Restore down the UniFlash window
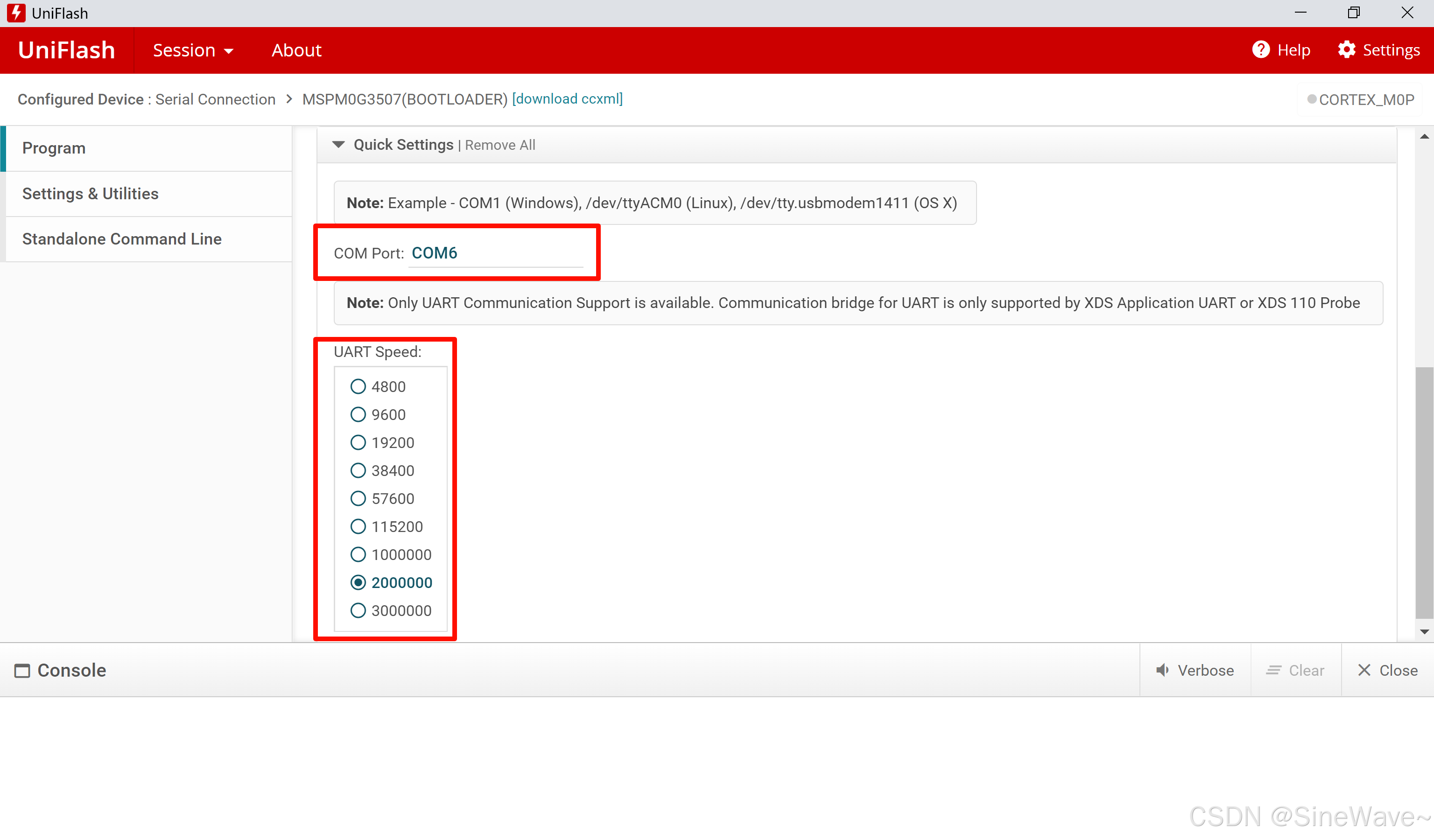1434x840 pixels. pyautogui.click(x=1354, y=13)
